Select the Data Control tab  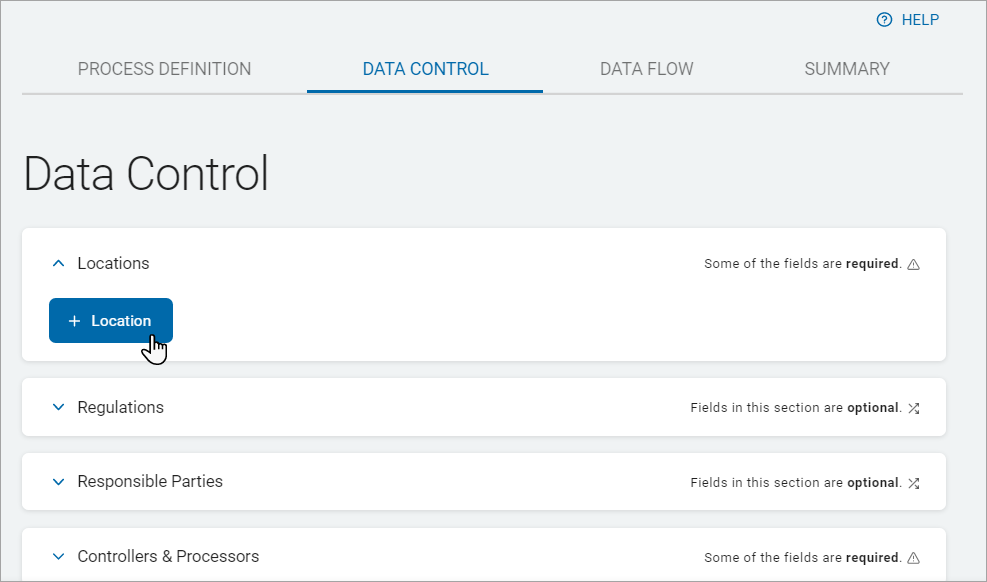(x=425, y=69)
